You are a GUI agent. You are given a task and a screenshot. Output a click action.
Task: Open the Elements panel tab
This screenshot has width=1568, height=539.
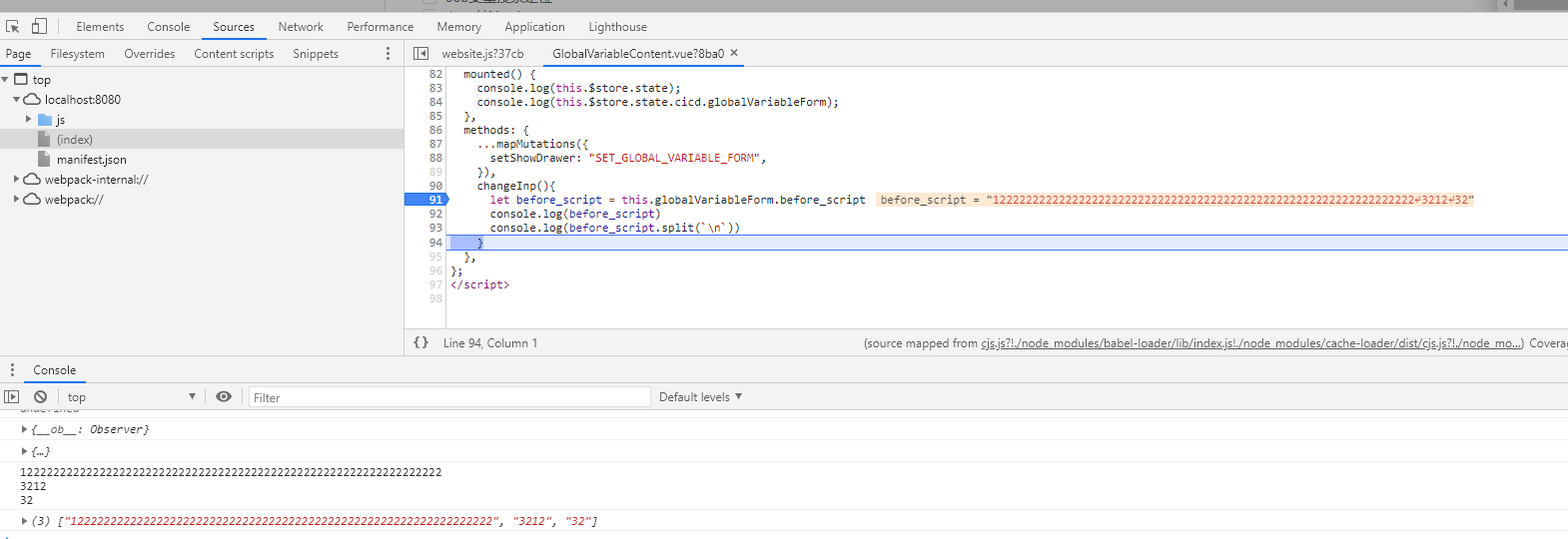point(100,27)
